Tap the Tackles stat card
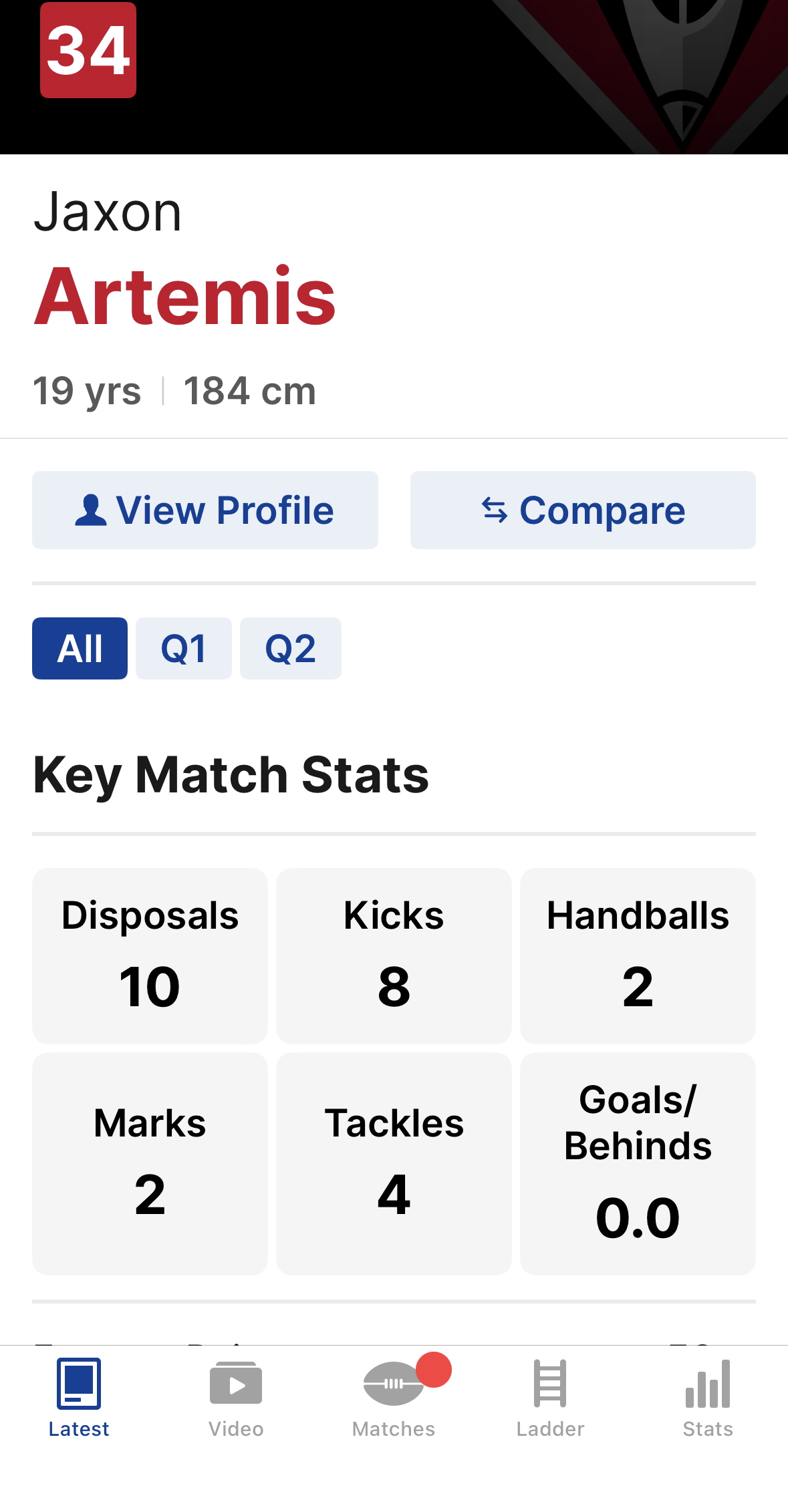The image size is (788, 1512). (394, 1164)
